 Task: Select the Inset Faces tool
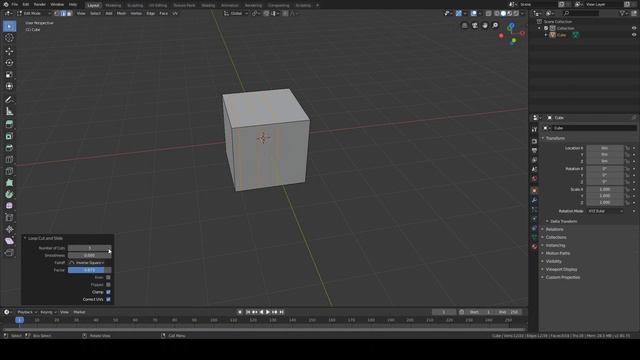pos(9,136)
